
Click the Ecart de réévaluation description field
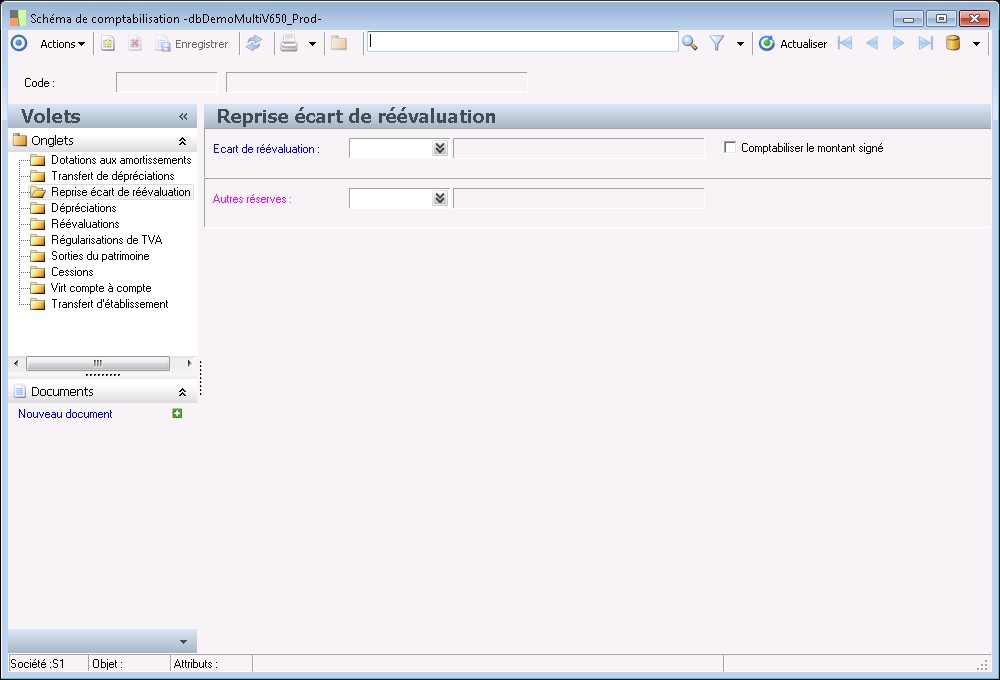[578, 149]
